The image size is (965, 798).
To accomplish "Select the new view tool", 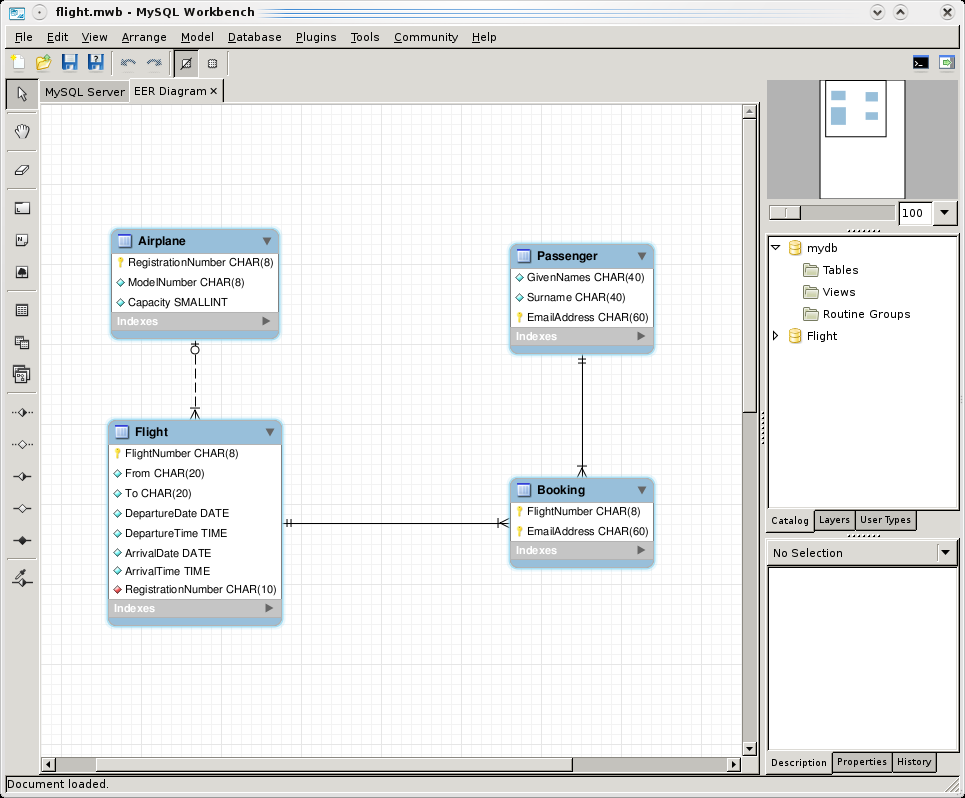I will [x=22, y=342].
